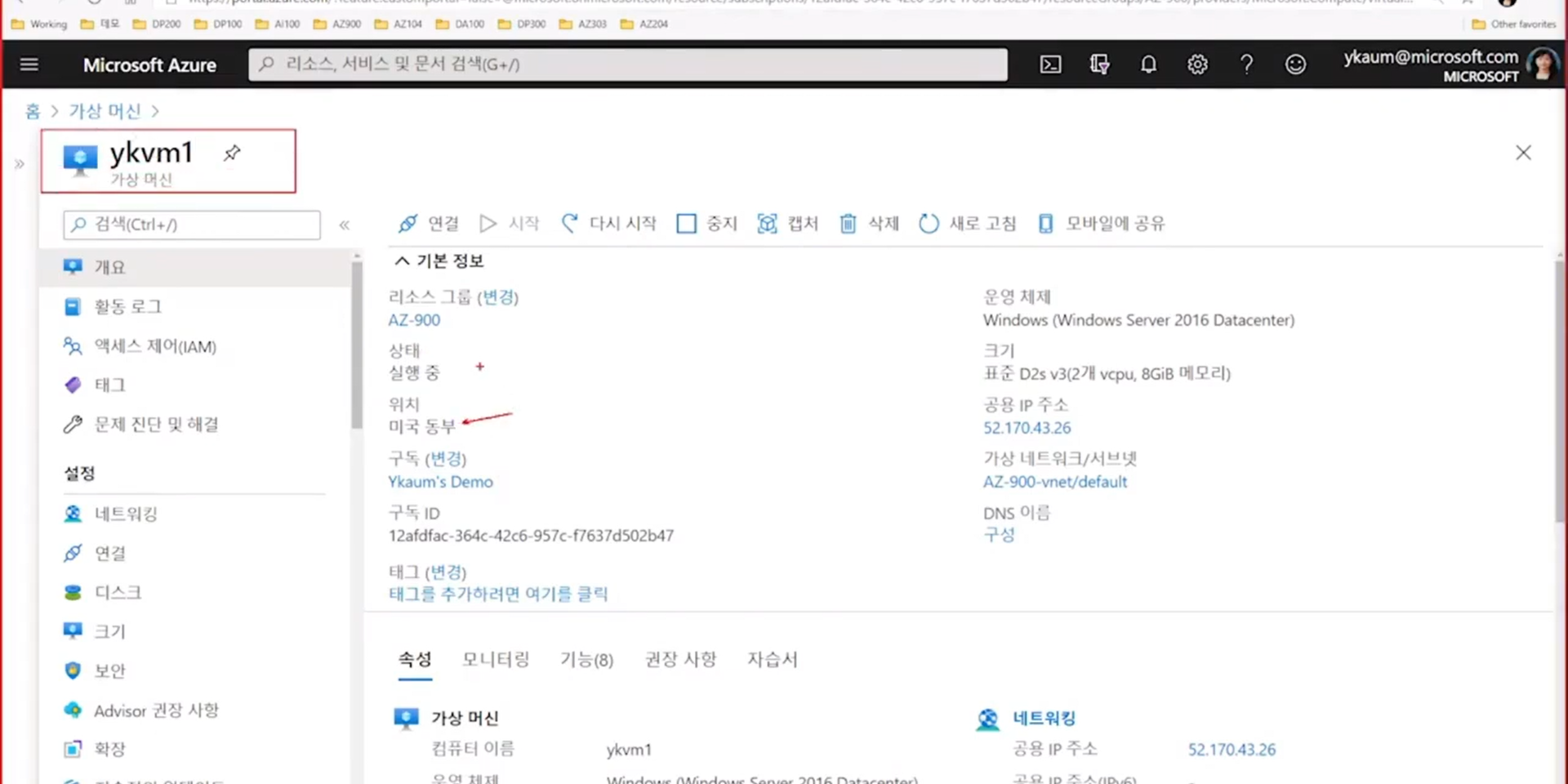Open portal settings gear
Screen dimensions: 1568x784
[1197, 64]
